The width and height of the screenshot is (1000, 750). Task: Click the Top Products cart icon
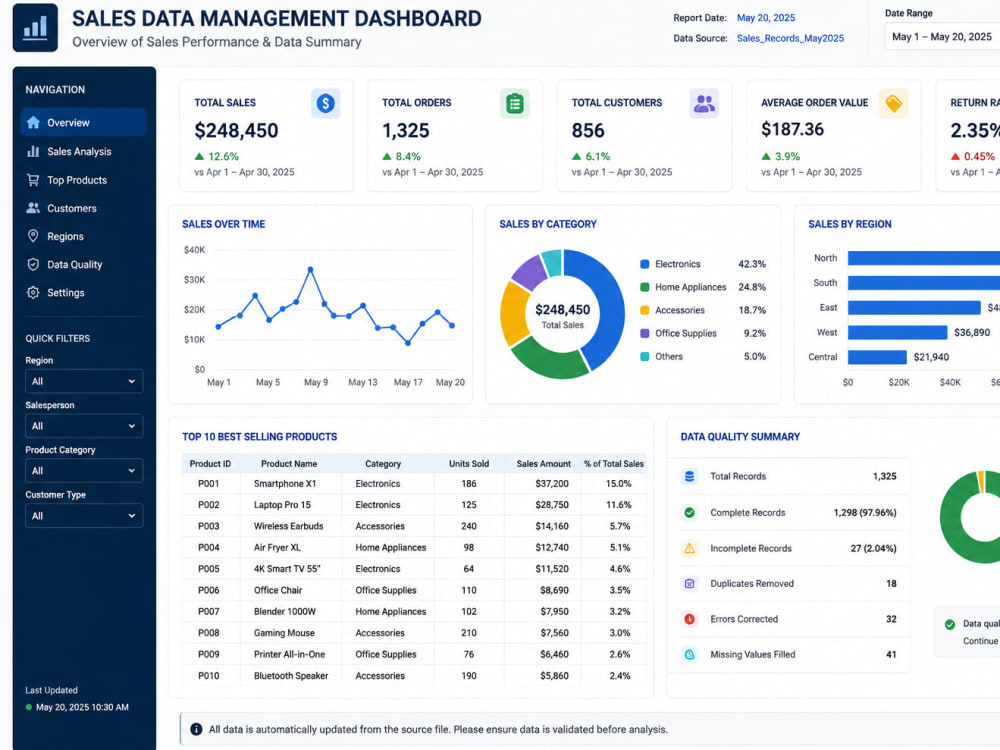click(33, 180)
